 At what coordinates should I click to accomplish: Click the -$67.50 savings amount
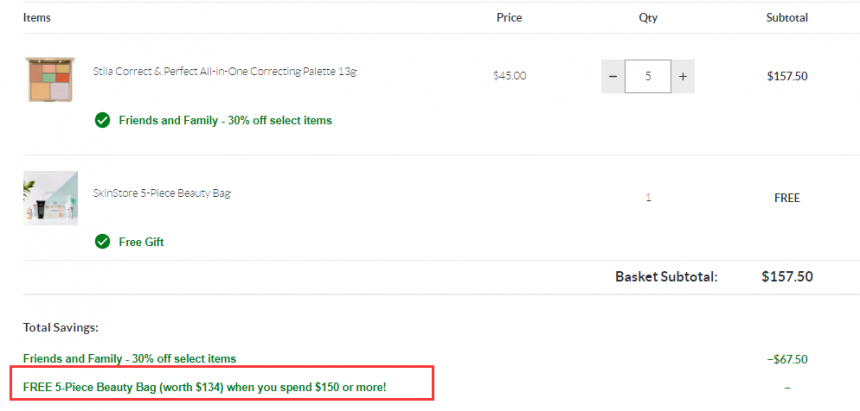point(788,359)
